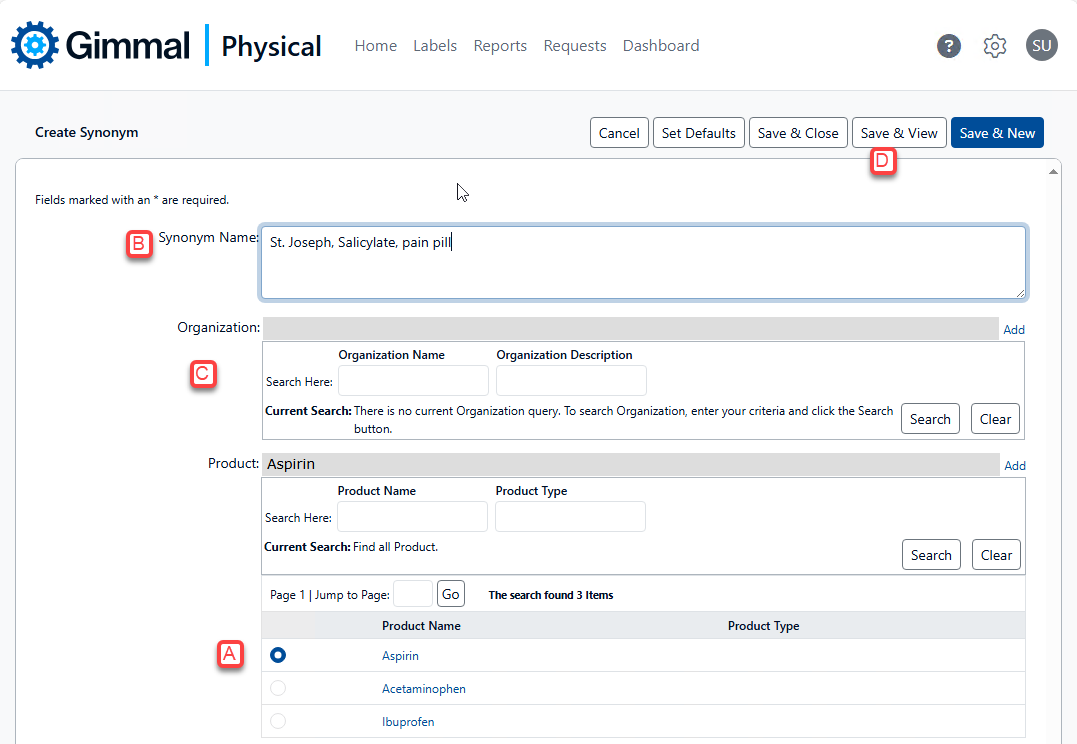This screenshot has width=1077, height=744.
Task: Navigate to the Dashboard page
Action: 660,46
